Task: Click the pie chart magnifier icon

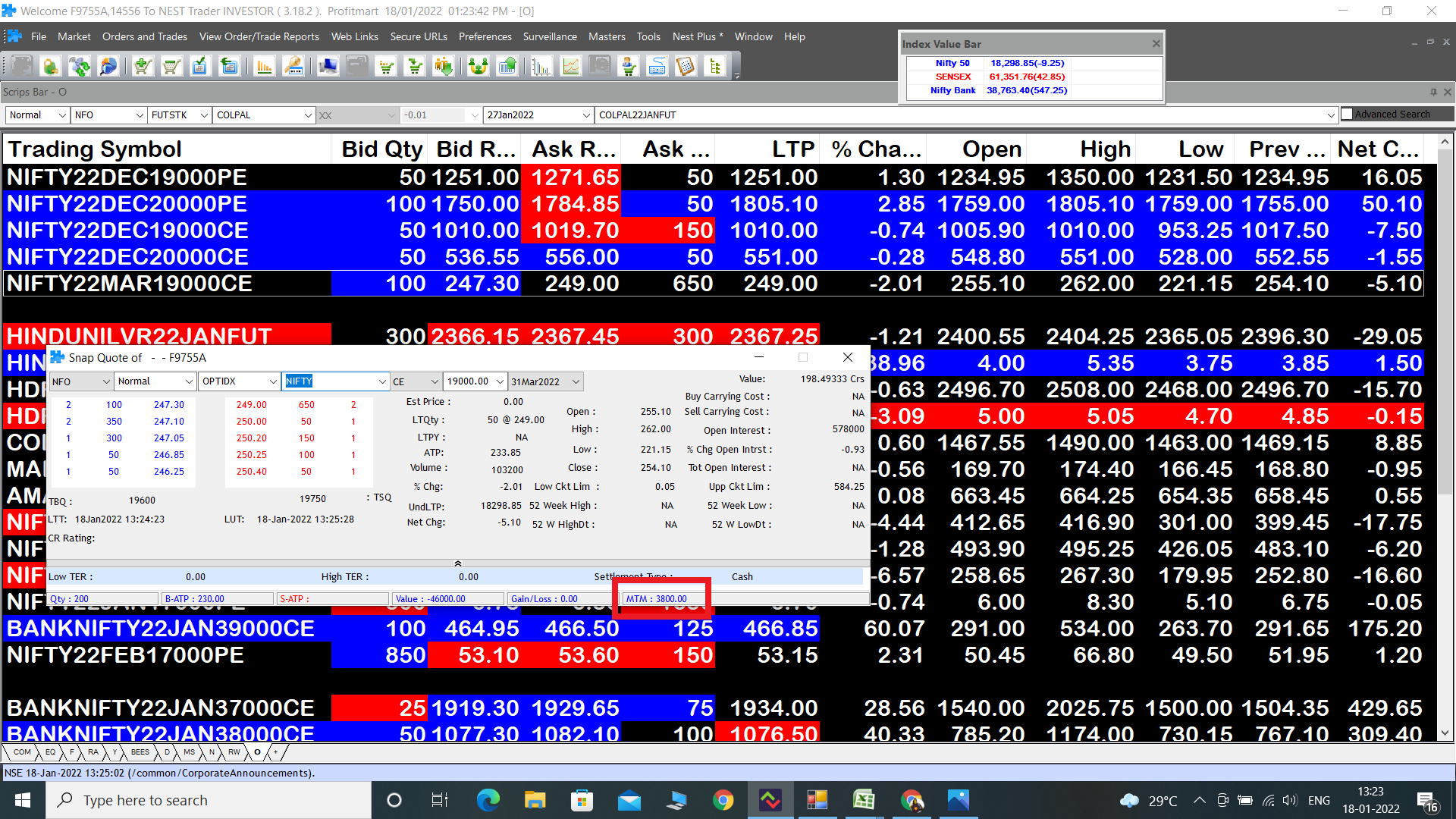Action: point(108,67)
